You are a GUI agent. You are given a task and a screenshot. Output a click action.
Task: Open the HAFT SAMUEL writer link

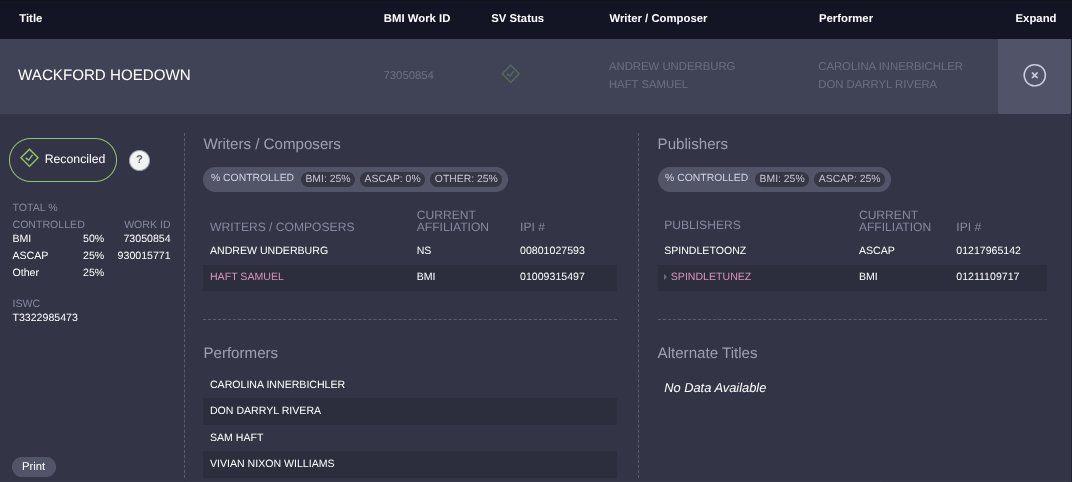tap(247, 277)
